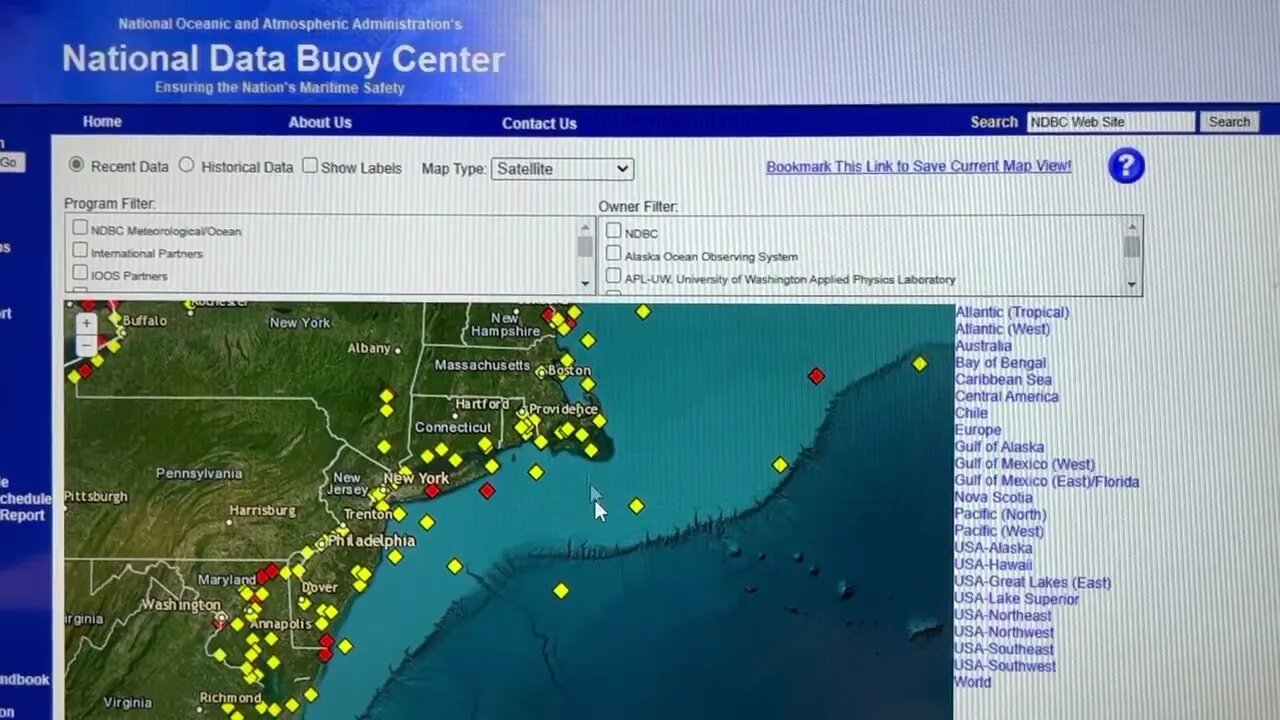The image size is (1280, 720).
Task: Open the USA-Lake Superior region link
Action: click(x=1016, y=599)
